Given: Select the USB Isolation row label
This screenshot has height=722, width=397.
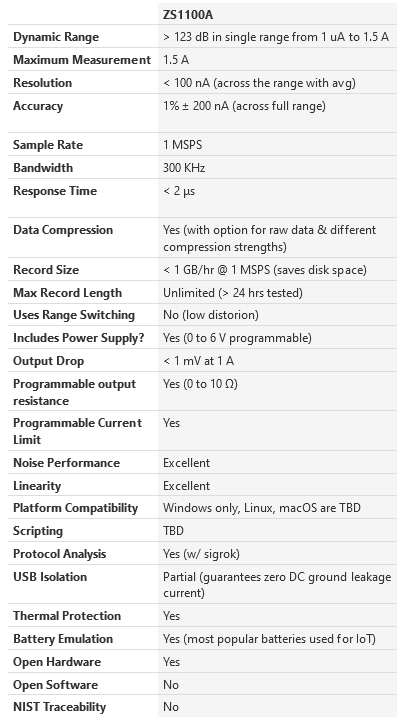Looking at the screenshot, I should pyautogui.click(x=50, y=577).
